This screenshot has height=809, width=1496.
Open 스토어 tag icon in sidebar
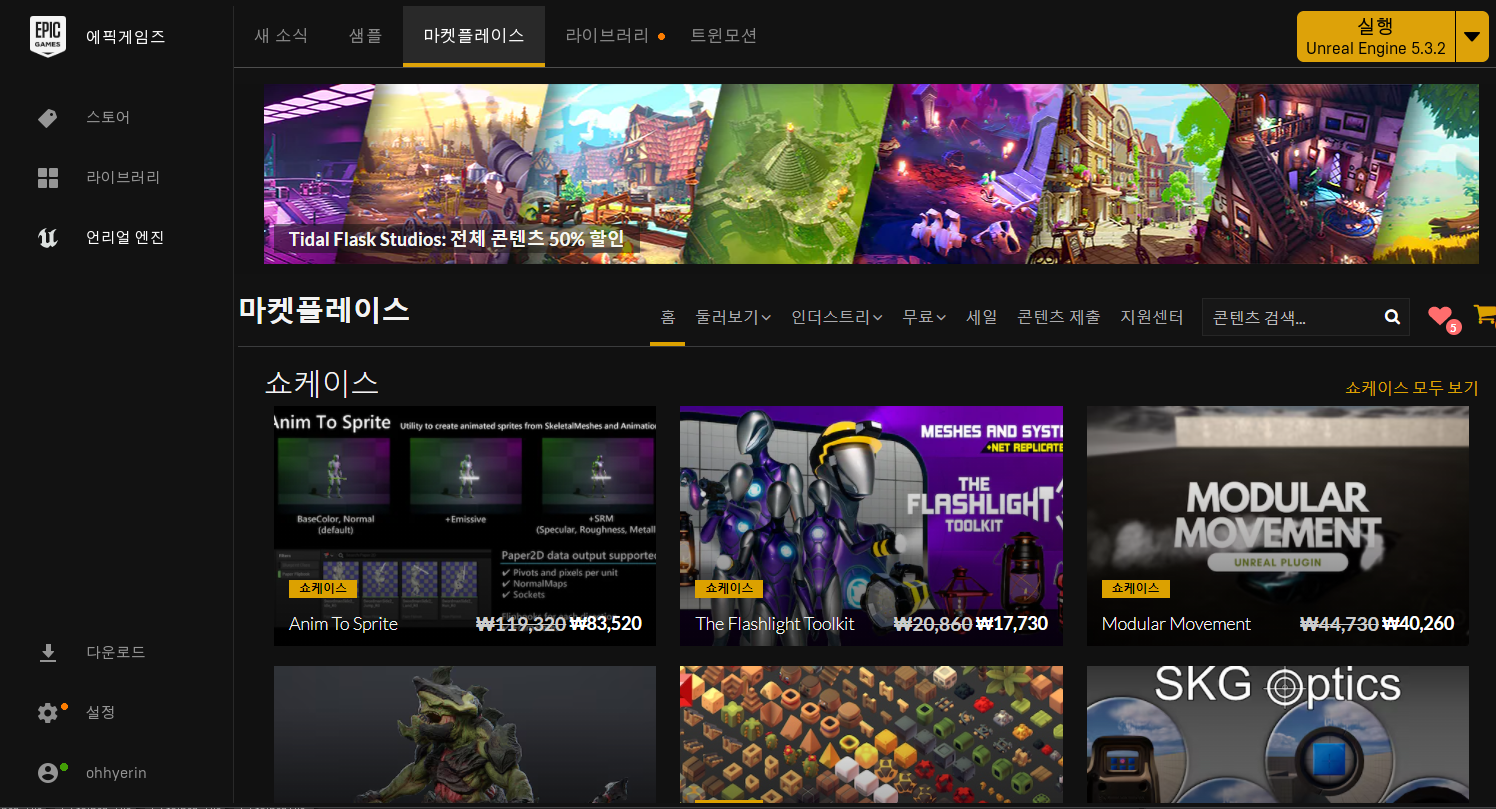(47, 118)
